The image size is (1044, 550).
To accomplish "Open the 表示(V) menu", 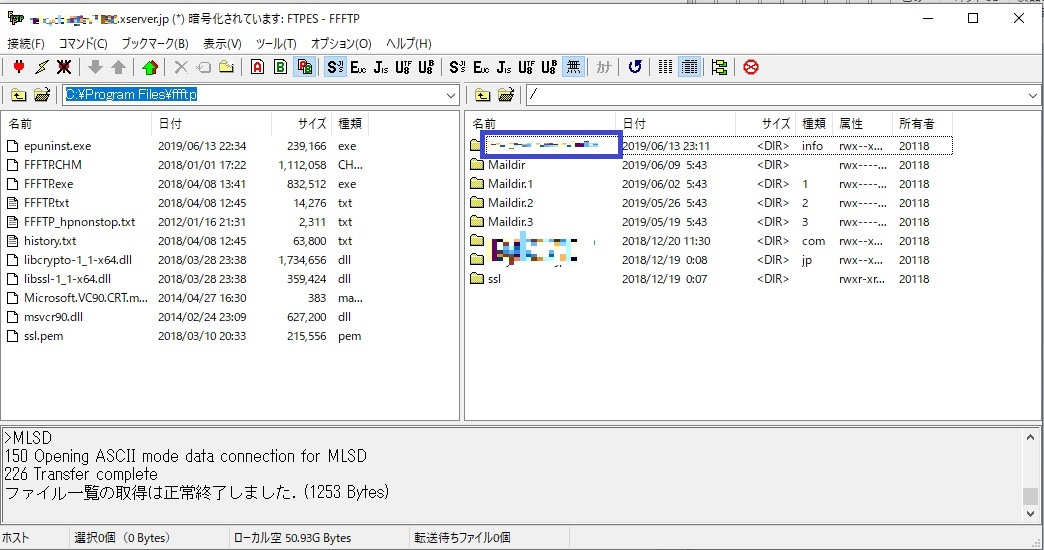I will [x=222, y=44].
